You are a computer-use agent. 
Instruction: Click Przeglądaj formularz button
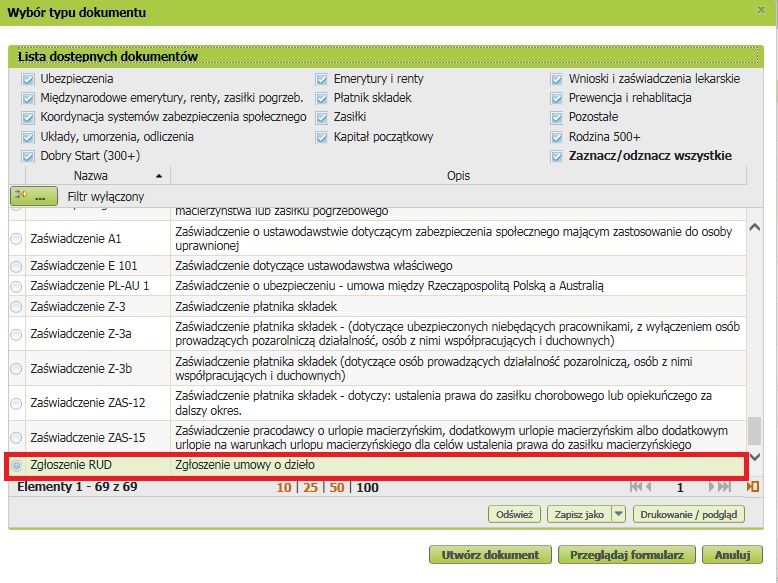click(627, 555)
